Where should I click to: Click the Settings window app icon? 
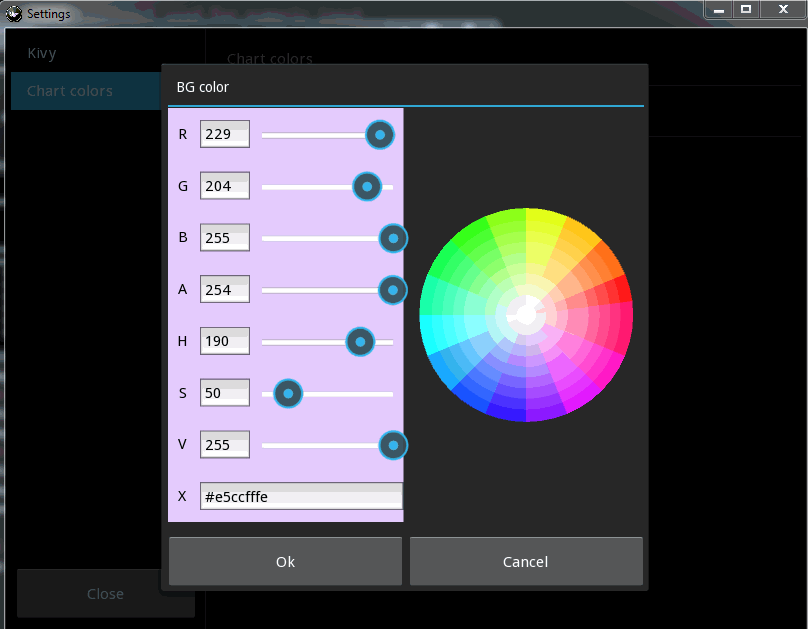(13, 13)
